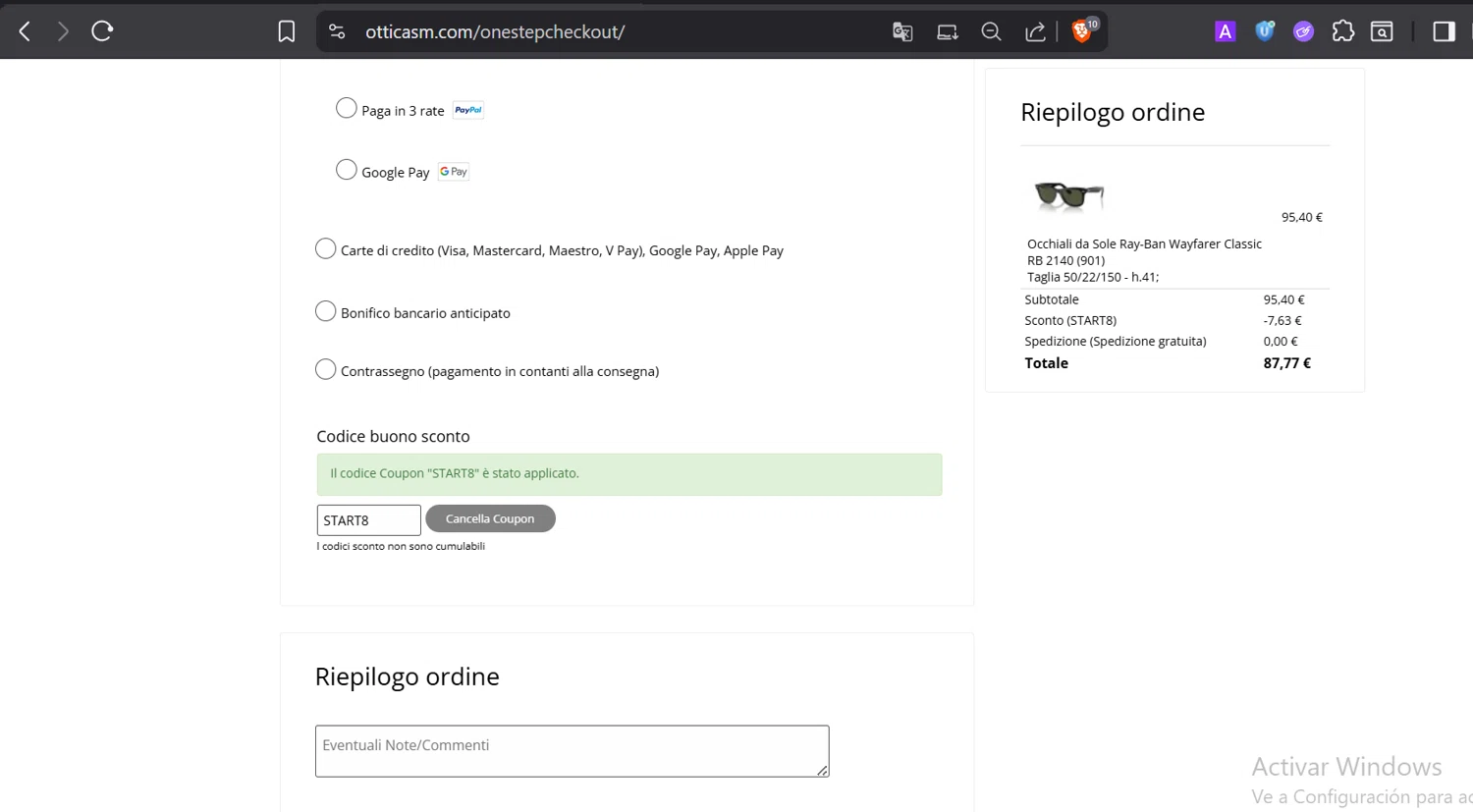Focus the coupon code field containing START8

pos(368,520)
